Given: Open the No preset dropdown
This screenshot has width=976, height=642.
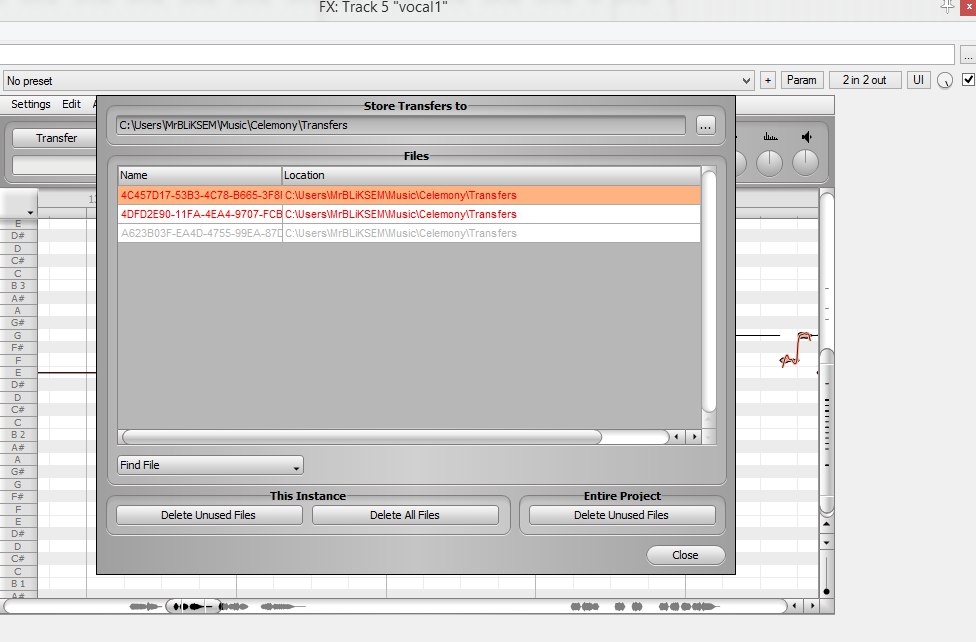Looking at the screenshot, I should point(378,80).
